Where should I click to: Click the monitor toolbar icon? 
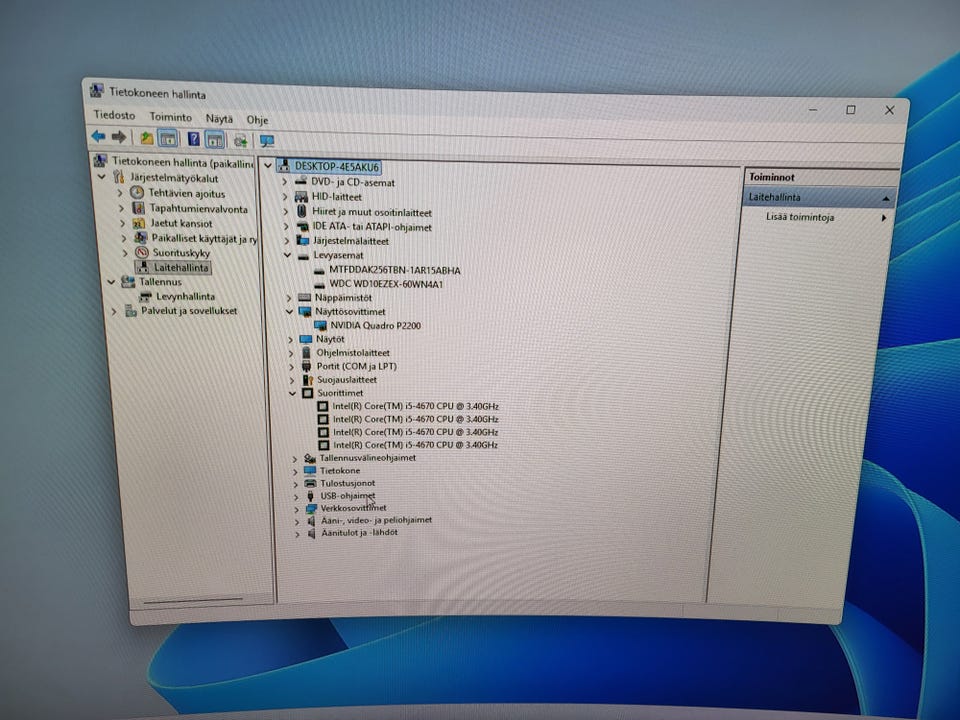[x=266, y=141]
